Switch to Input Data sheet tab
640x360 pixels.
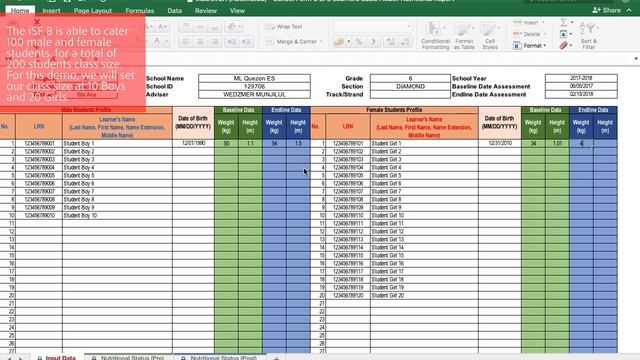(57, 357)
